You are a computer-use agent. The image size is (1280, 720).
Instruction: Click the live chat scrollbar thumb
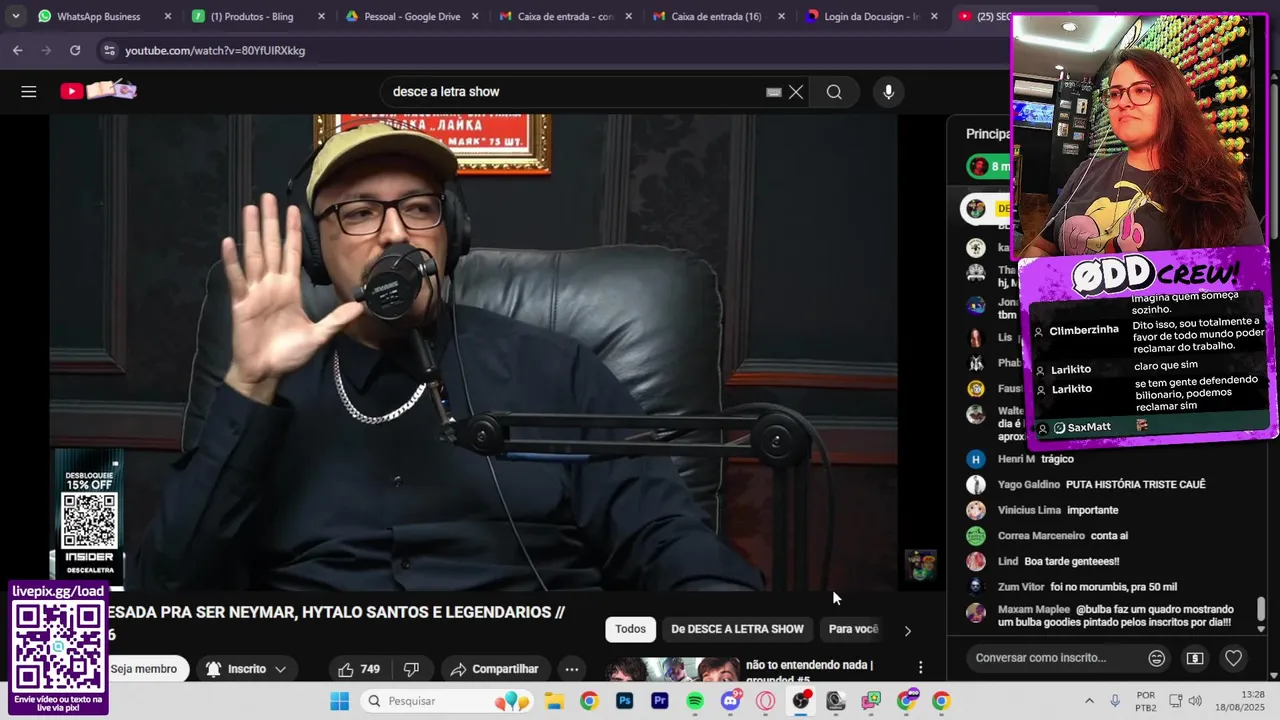pyautogui.click(x=1261, y=608)
